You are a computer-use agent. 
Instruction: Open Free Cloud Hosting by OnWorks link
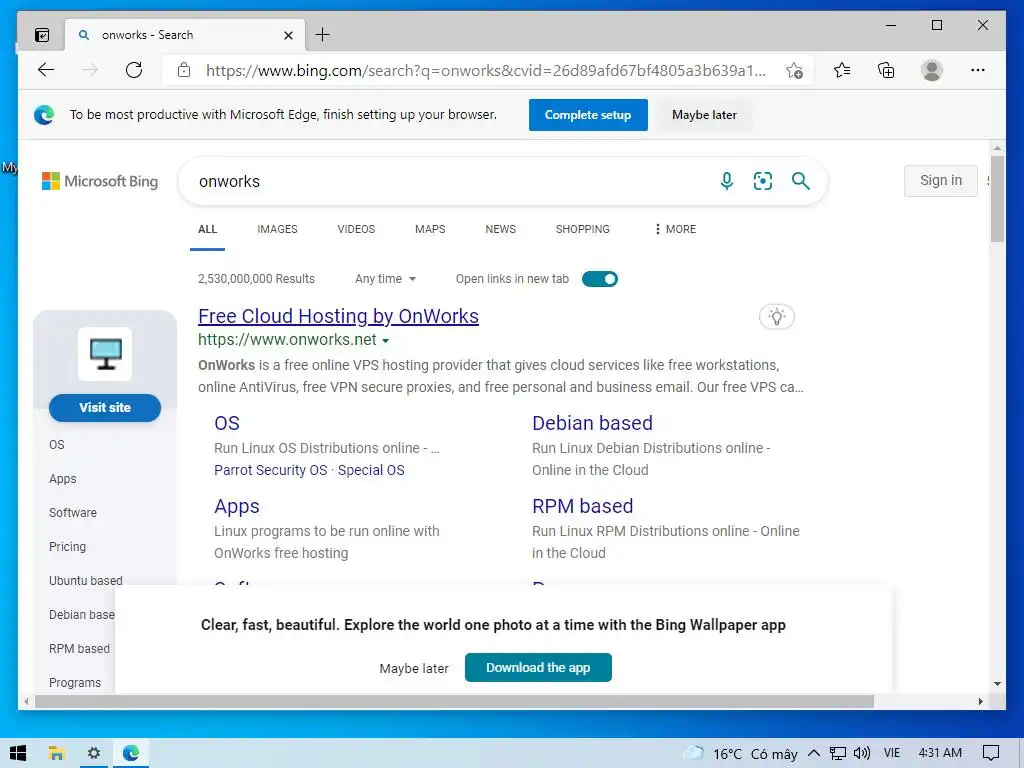point(338,316)
